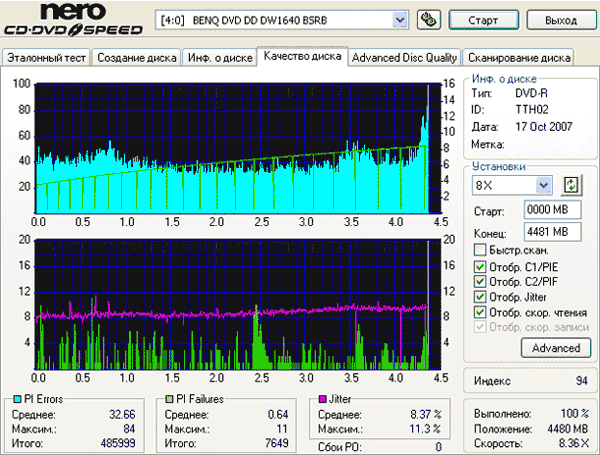This screenshot has height=455, width=600.
Task: Click PI Failures maximum 11
Action: pos(282,429)
